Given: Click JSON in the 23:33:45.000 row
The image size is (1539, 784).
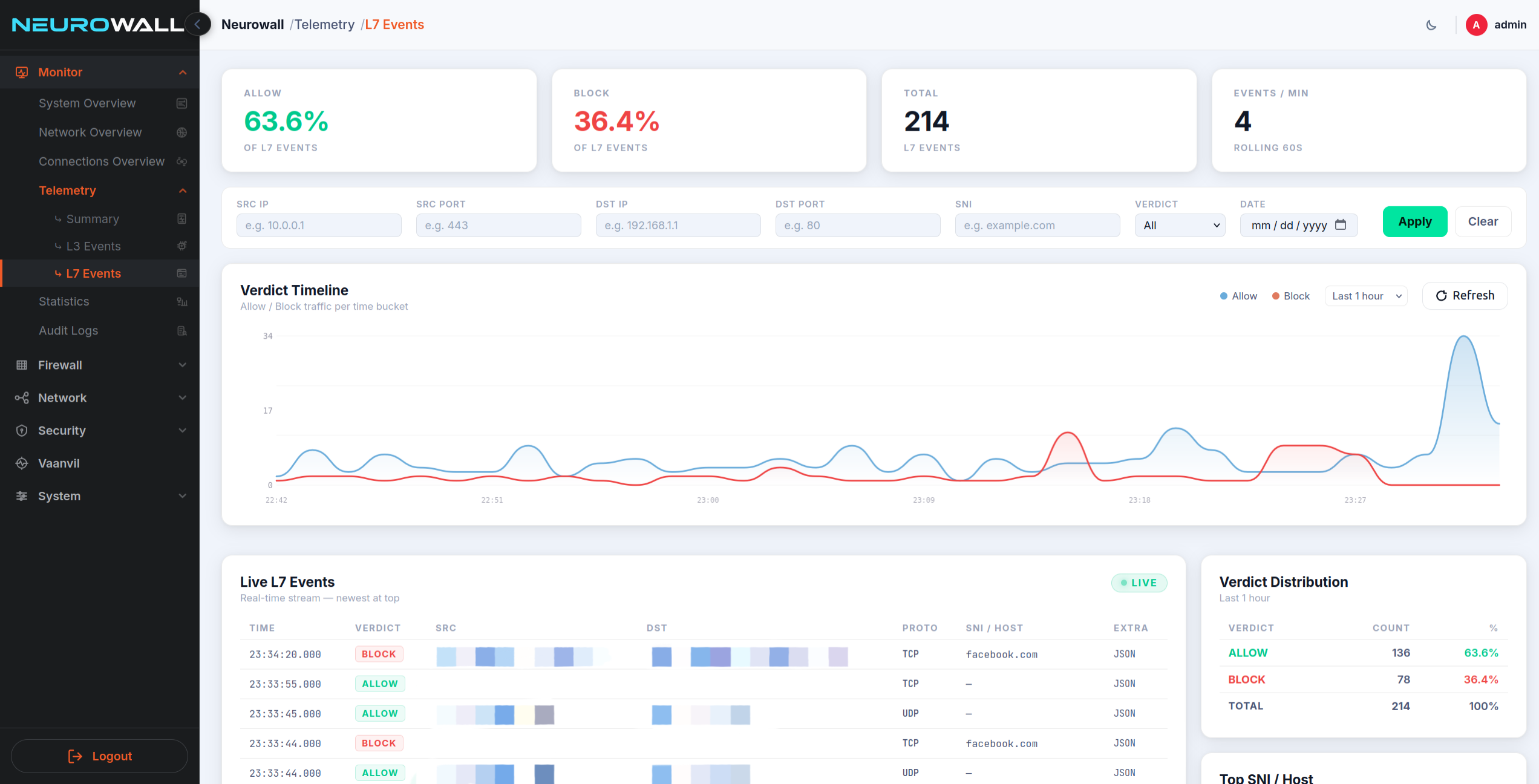Looking at the screenshot, I should pos(1124,713).
